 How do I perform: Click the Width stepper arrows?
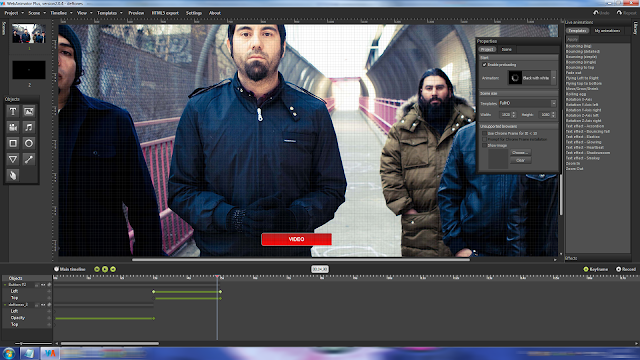click(514, 115)
